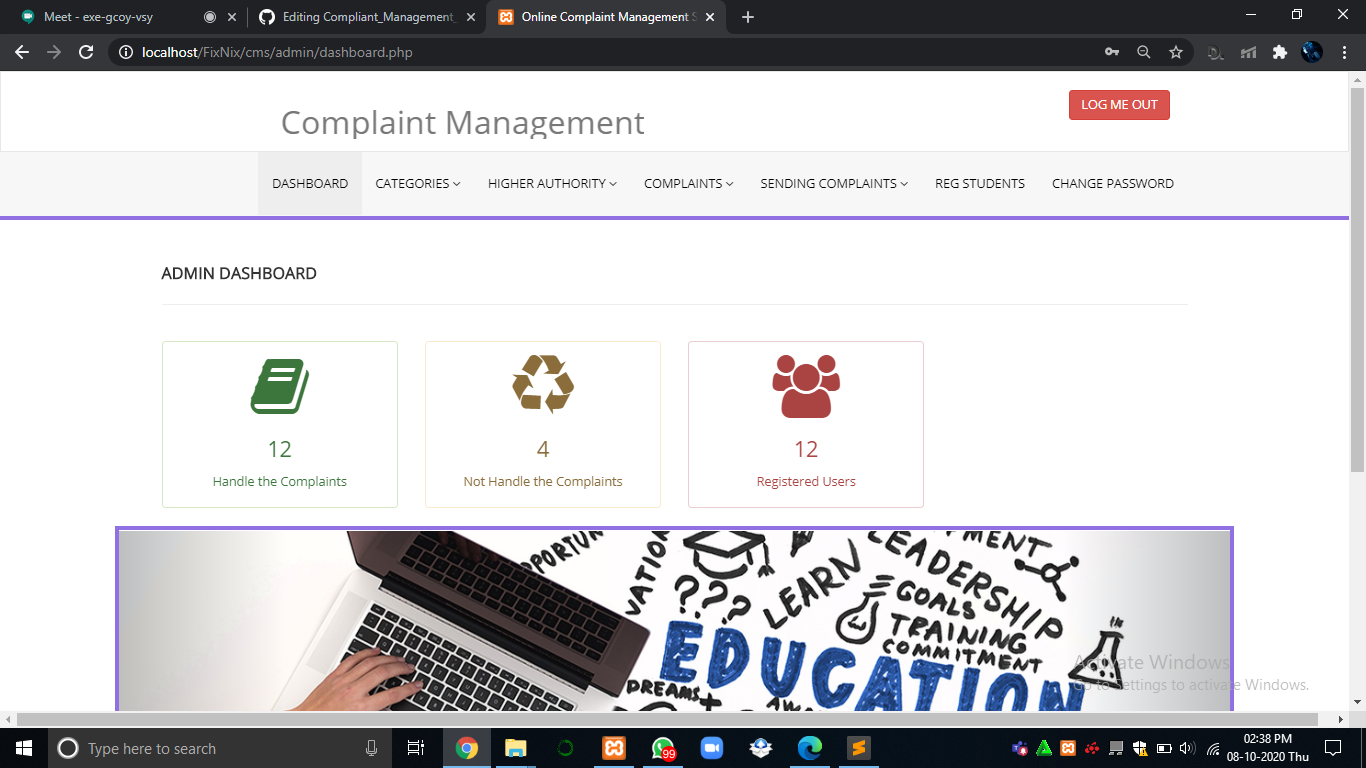Viewport: 1366px width, 768px height.
Task: Click the Windows search box
Action: [x=200, y=747]
